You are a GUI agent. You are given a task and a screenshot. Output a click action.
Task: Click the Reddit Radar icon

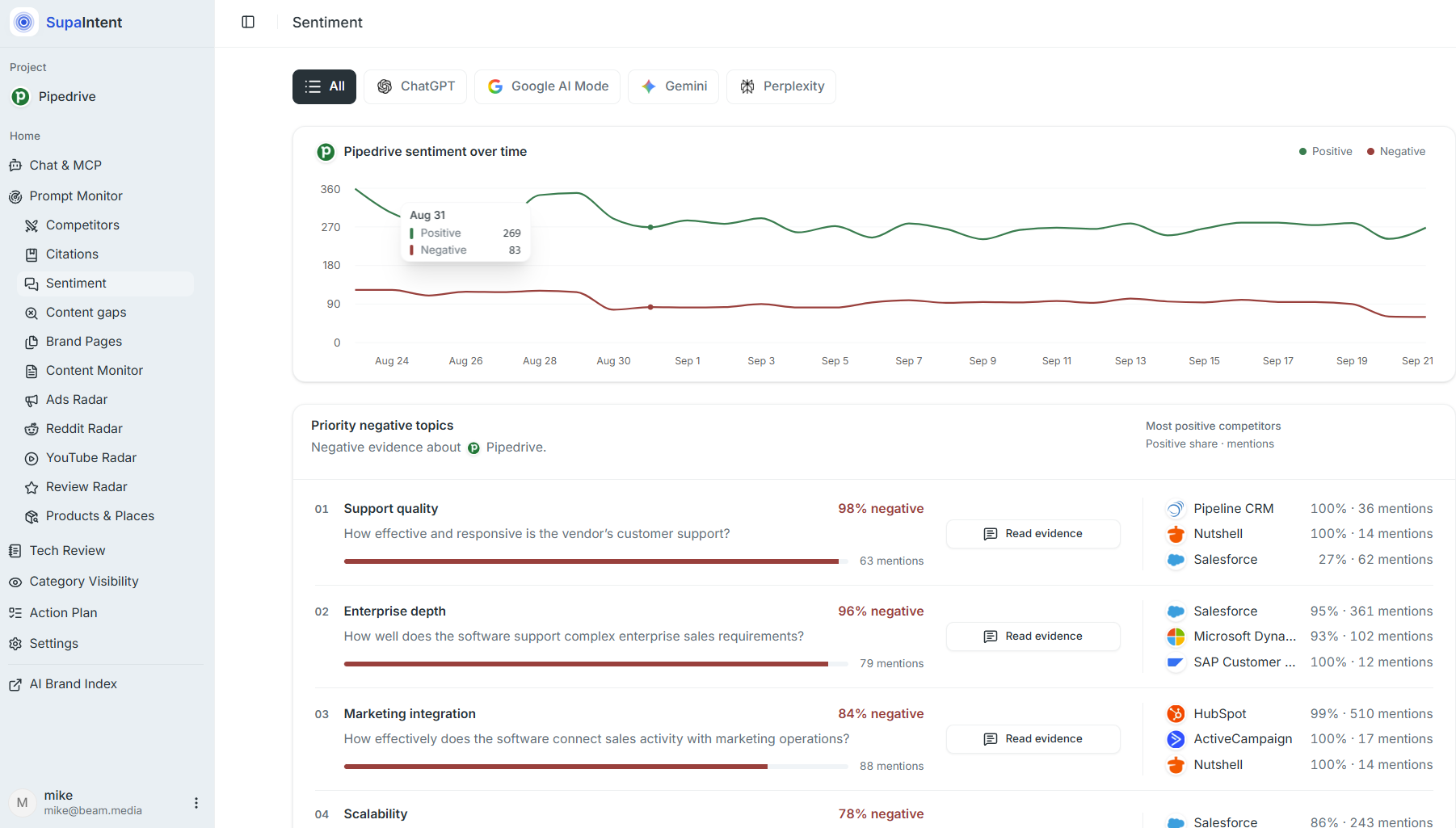[32, 429]
